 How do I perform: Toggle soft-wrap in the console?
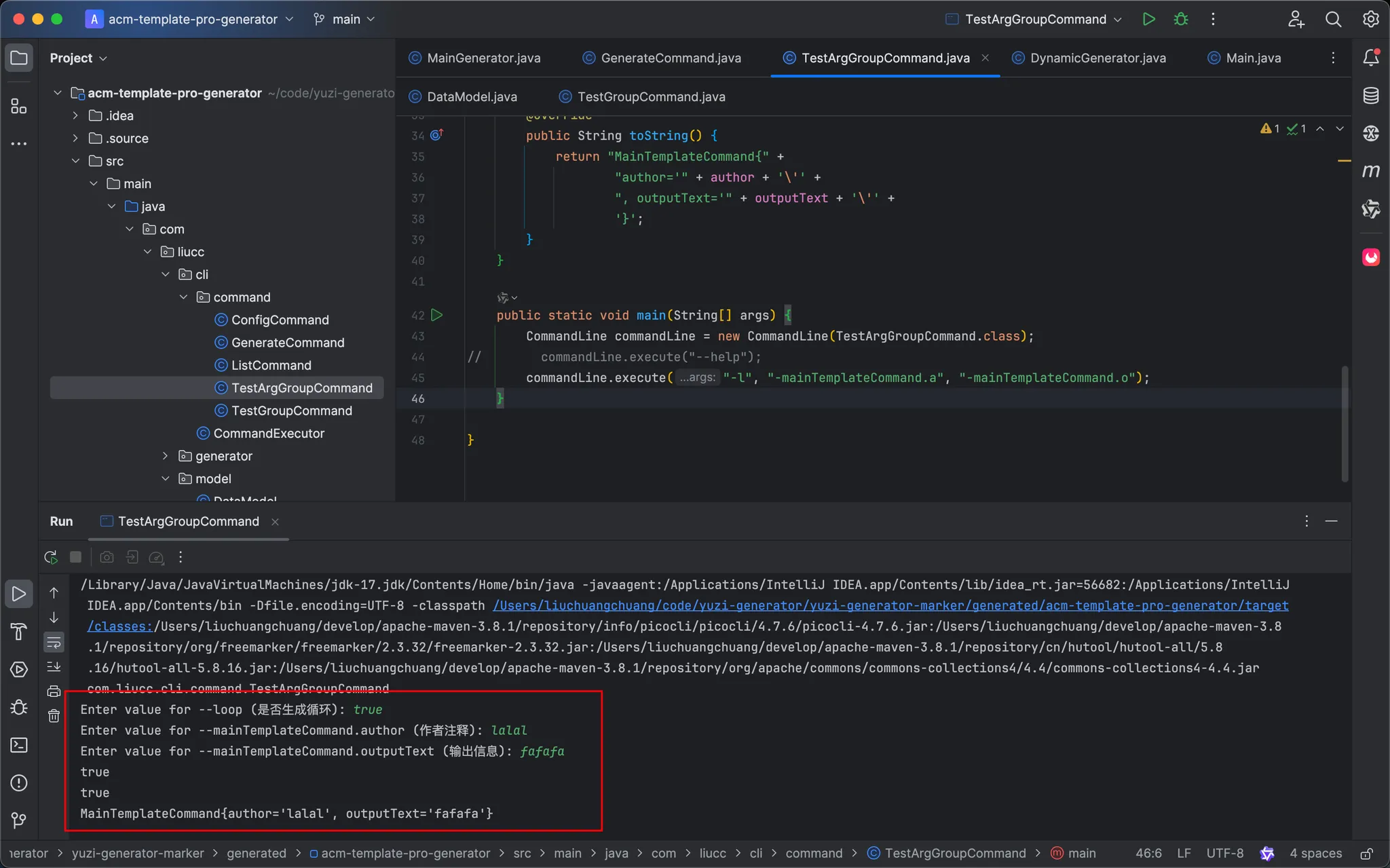54,642
